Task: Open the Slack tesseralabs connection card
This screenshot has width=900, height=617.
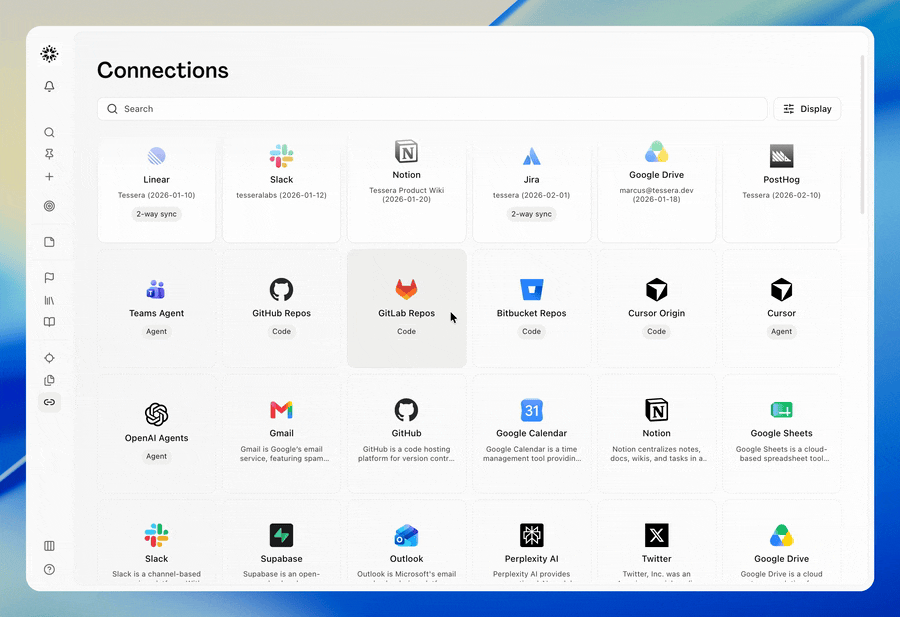Action: coord(281,189)
